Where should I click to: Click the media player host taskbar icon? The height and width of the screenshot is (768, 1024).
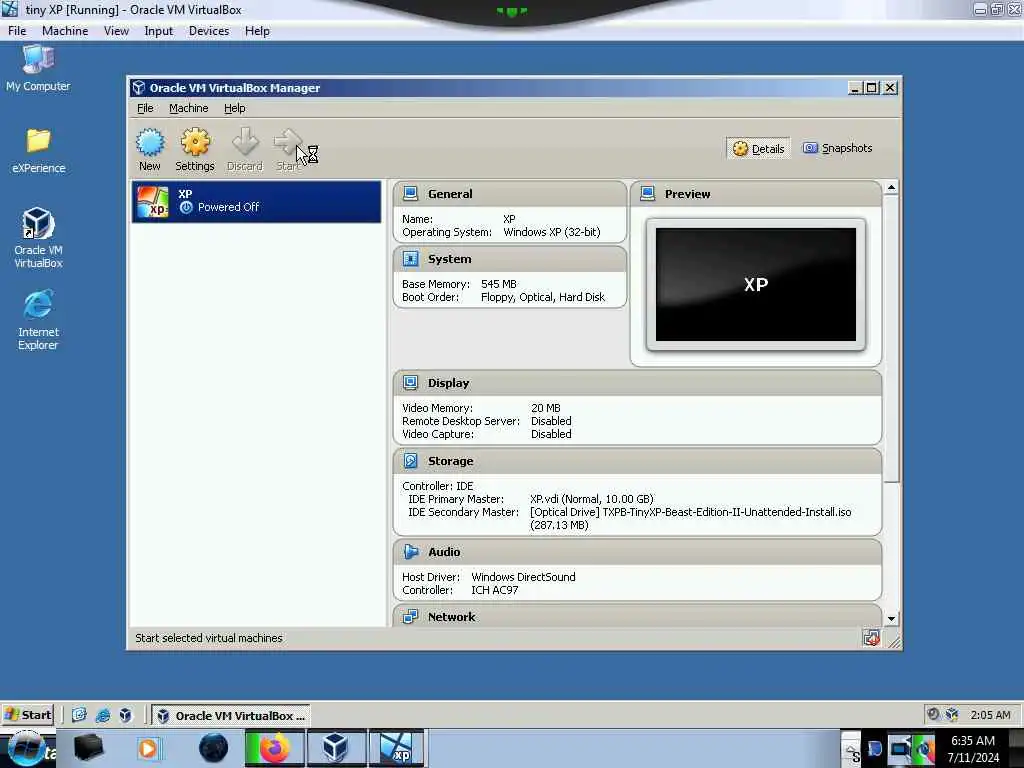click(x=148, y=748)
